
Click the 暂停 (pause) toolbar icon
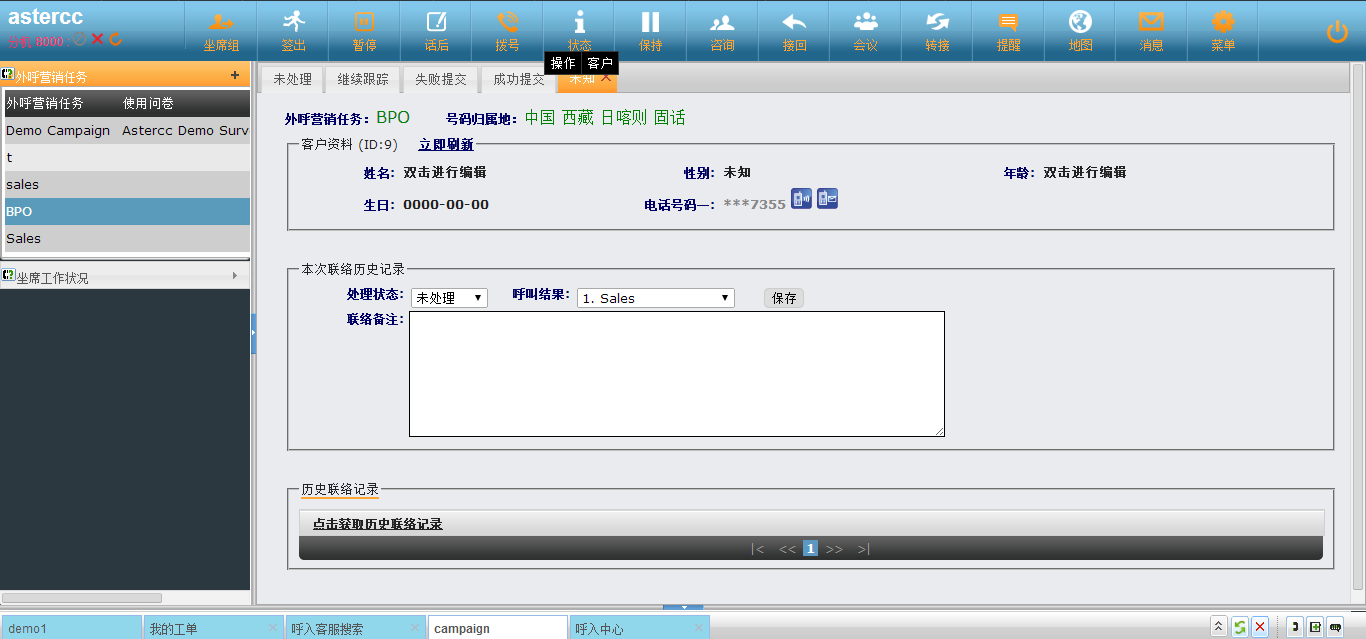click(364, 24)
